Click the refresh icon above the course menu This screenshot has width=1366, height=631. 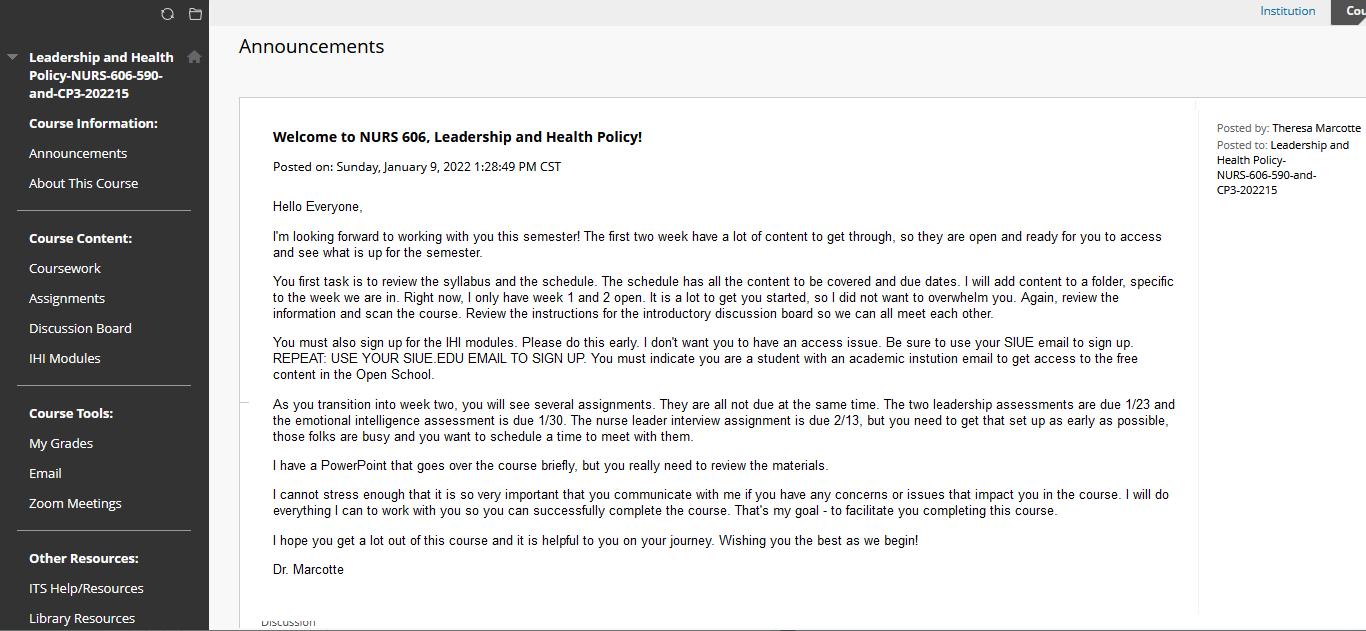[x=167, y=14]
